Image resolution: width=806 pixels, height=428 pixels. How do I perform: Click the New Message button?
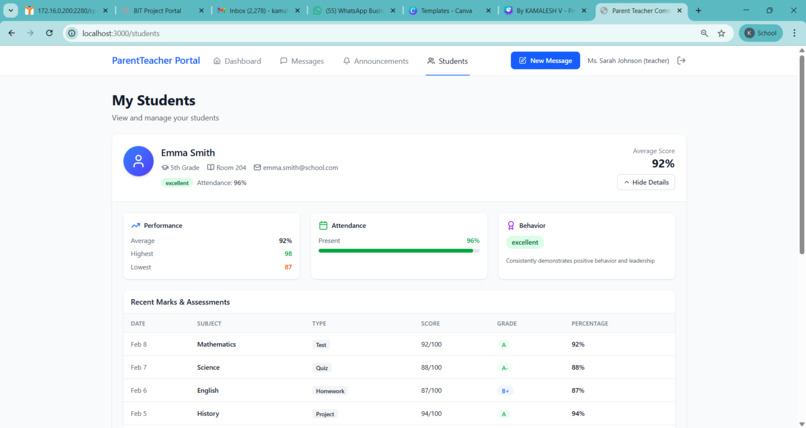pyautogui.click(x=545, y=61)
